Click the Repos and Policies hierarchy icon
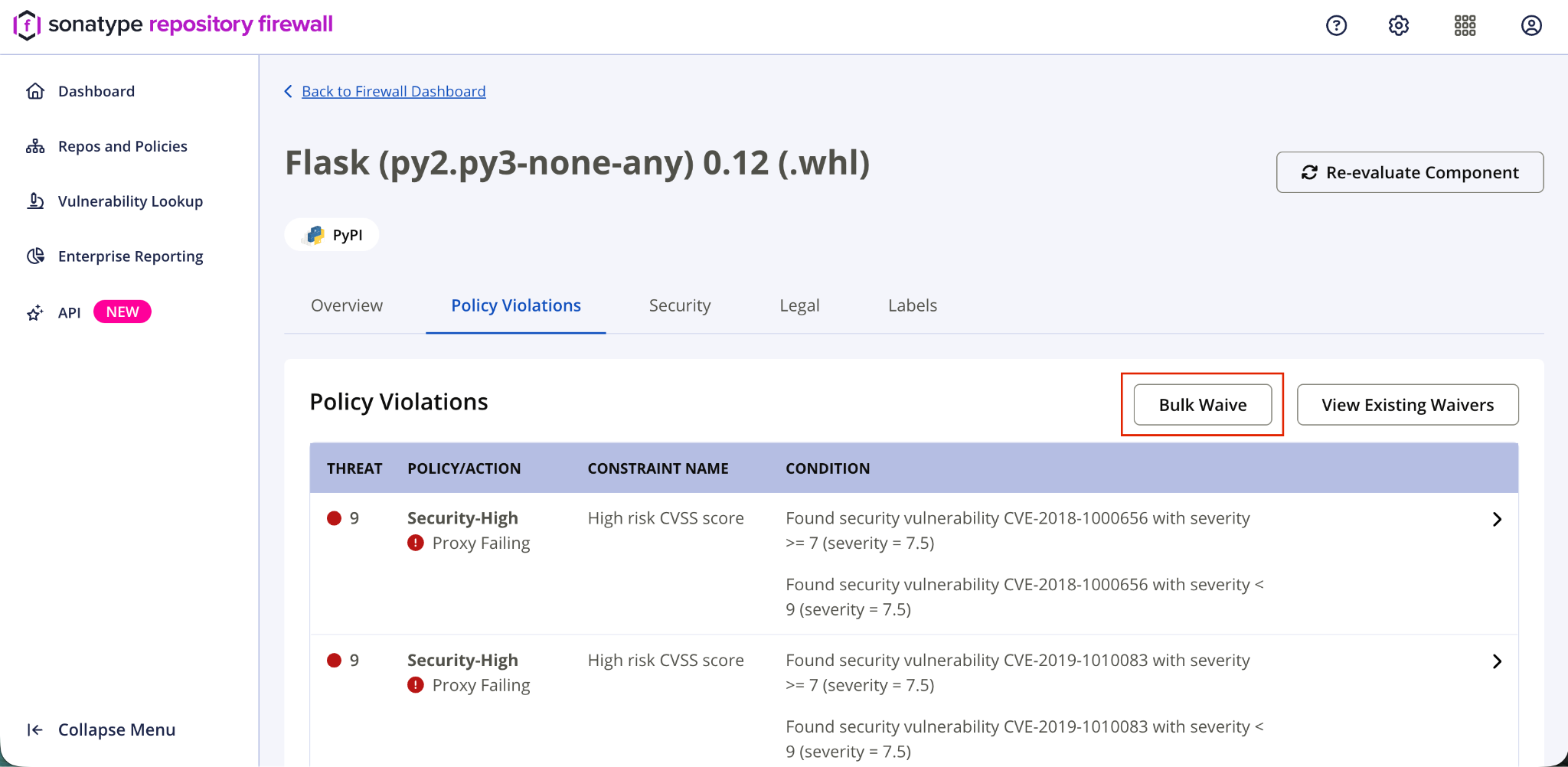This screenshot has width=1568, height=767. 35,146
